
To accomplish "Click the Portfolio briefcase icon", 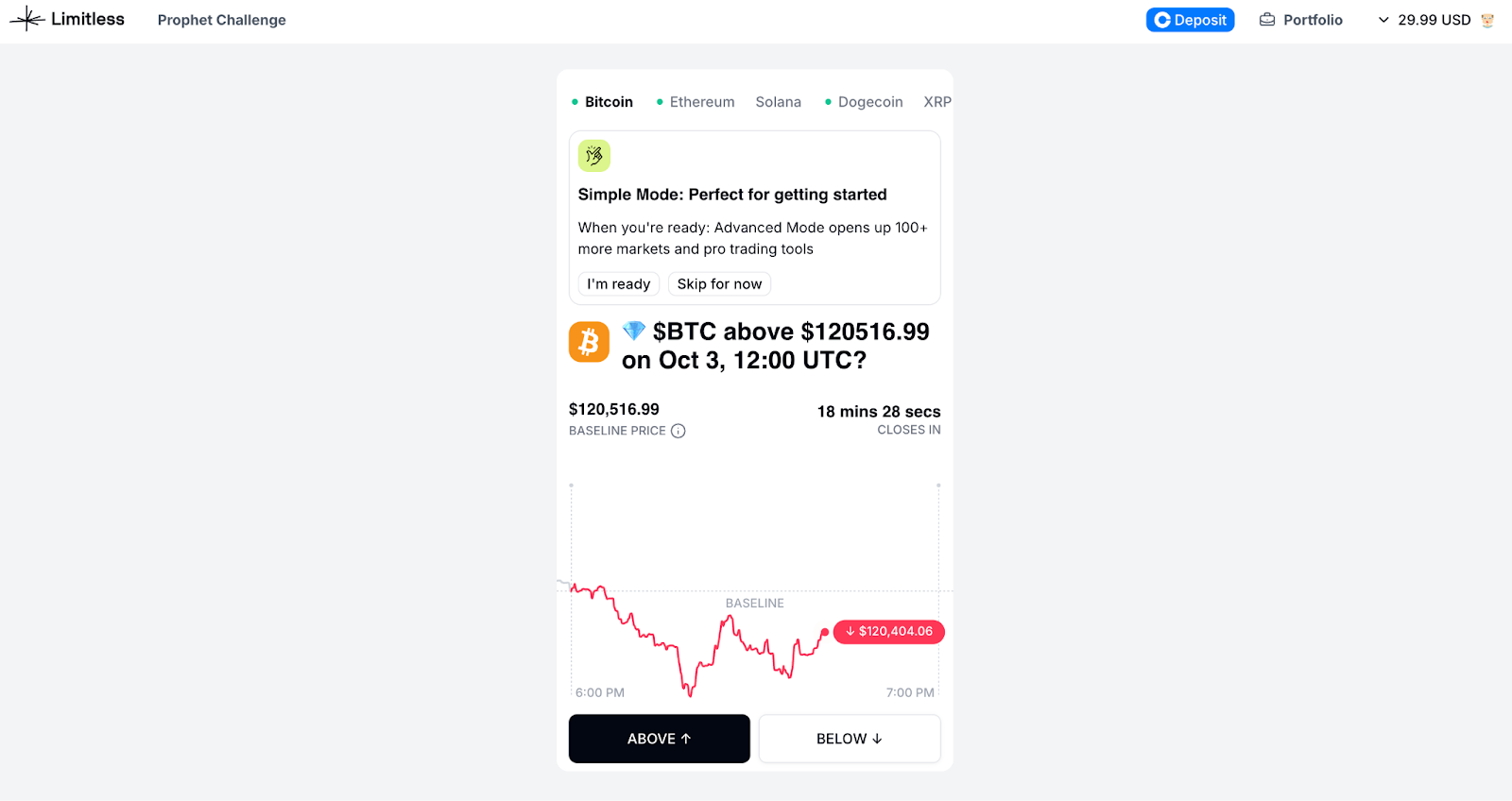I will coord(1267,20).
